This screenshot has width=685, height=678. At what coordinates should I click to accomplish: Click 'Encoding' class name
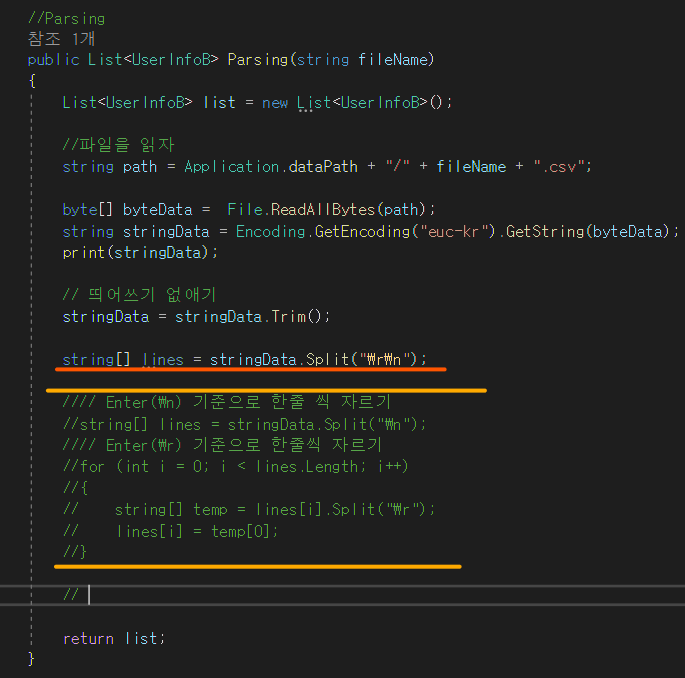[270, 231]
